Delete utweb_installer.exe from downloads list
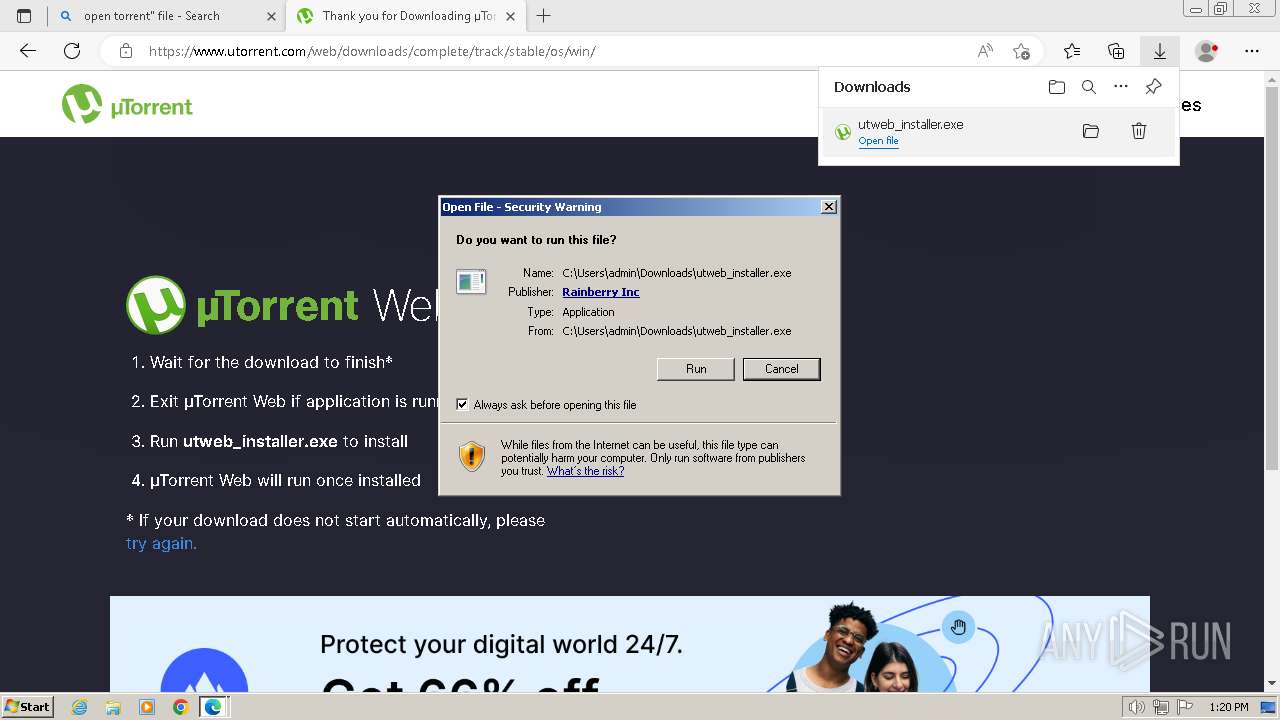 click(1139, 131)
